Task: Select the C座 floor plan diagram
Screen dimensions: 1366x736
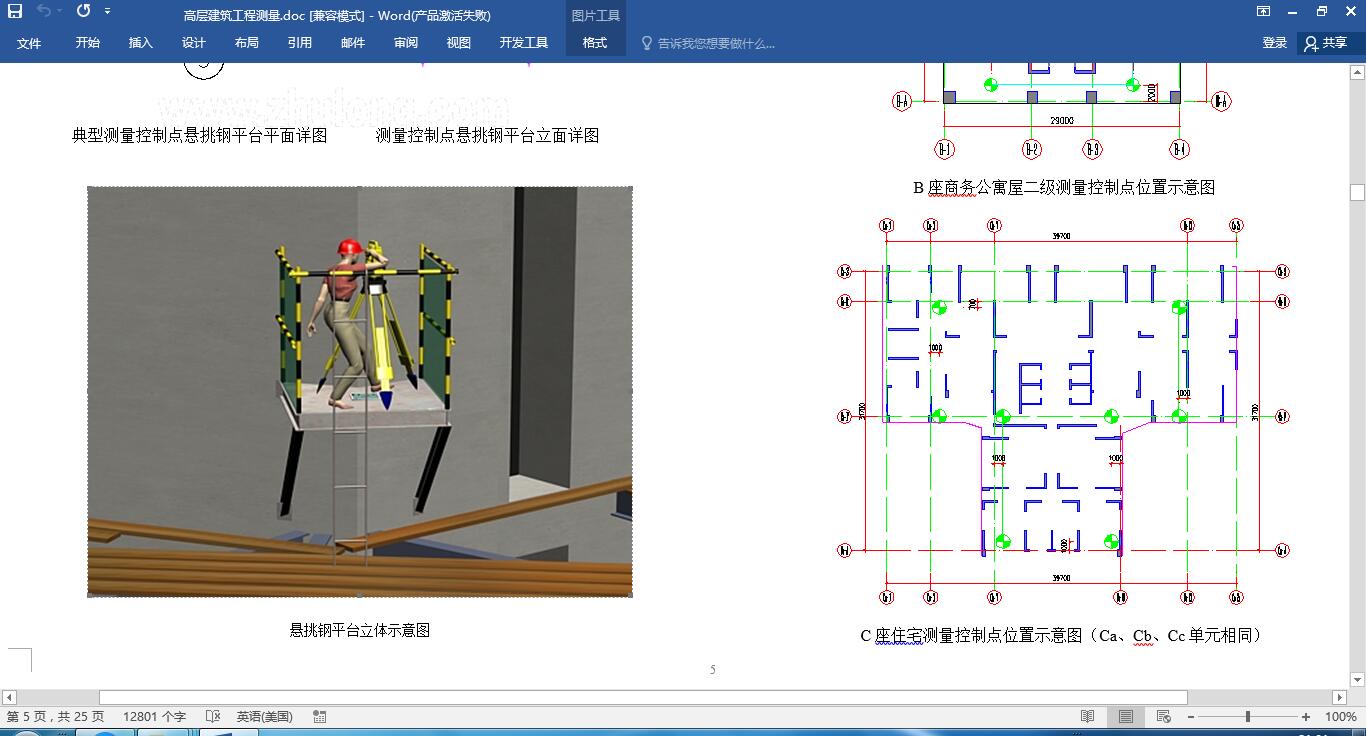Action: (x=1062, y=410)
